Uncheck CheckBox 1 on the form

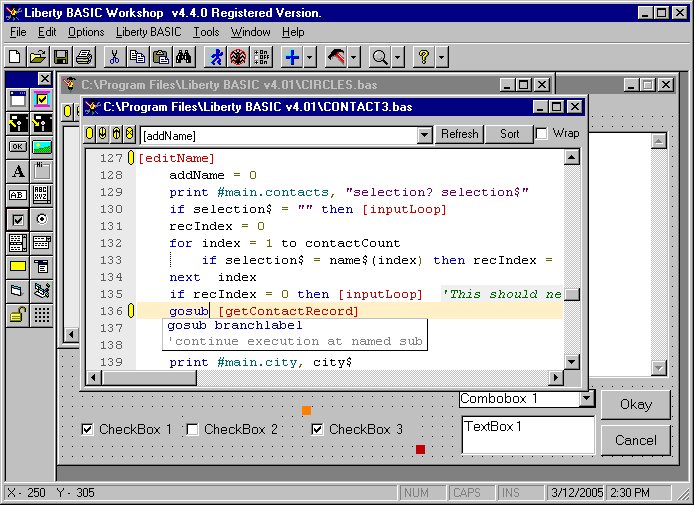point(87,429)
